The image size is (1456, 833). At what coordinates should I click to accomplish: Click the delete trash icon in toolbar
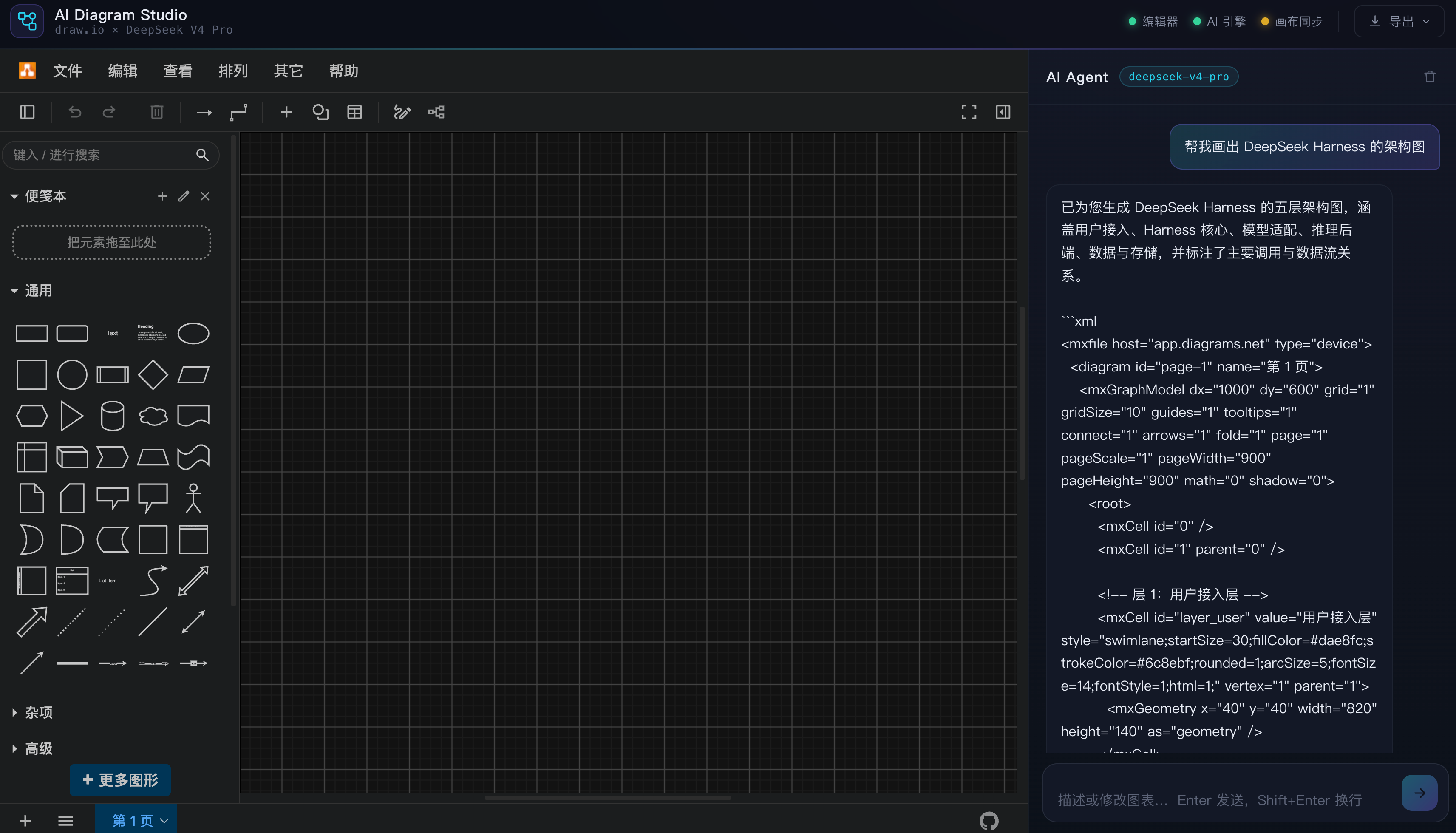pyautogui.click(x=157, y=112)
